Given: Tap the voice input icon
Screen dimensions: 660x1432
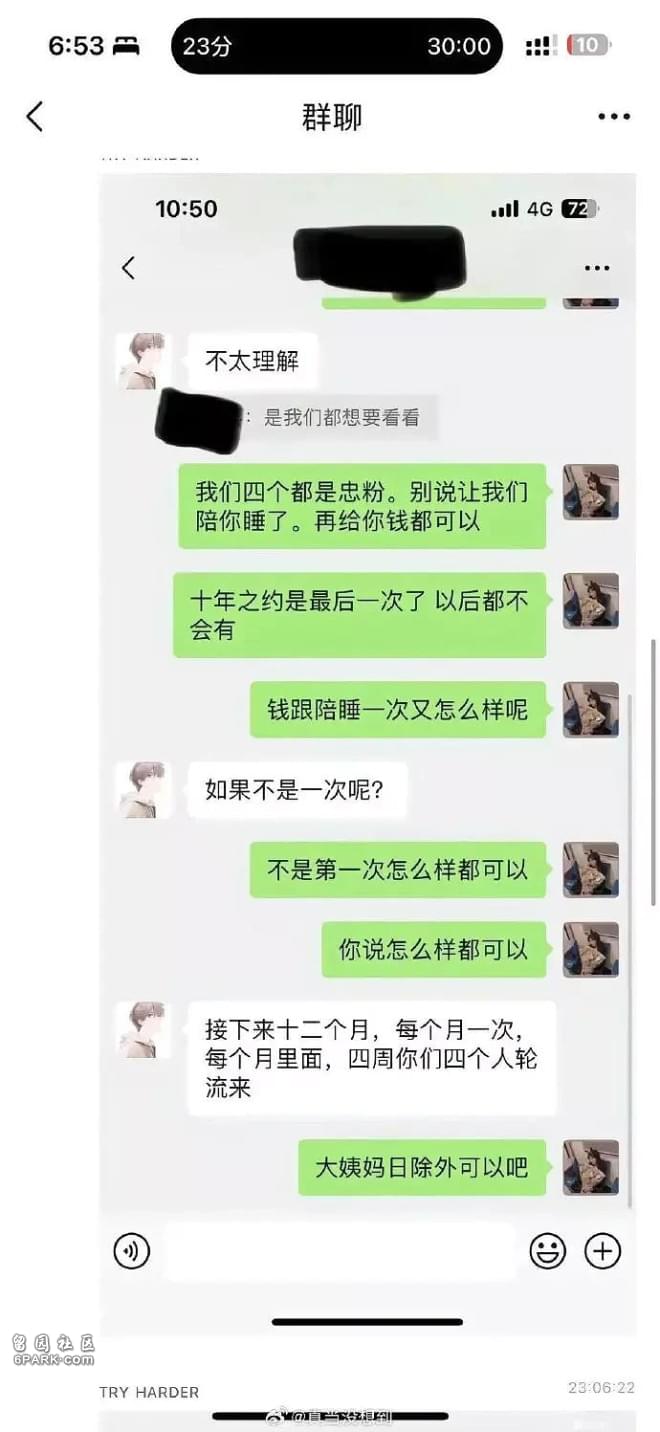Looking at the screenshot, I should coord(132,1251).
